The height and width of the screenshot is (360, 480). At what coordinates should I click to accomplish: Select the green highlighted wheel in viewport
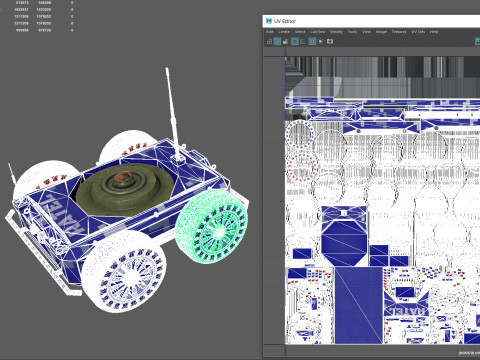click(212, 227)
